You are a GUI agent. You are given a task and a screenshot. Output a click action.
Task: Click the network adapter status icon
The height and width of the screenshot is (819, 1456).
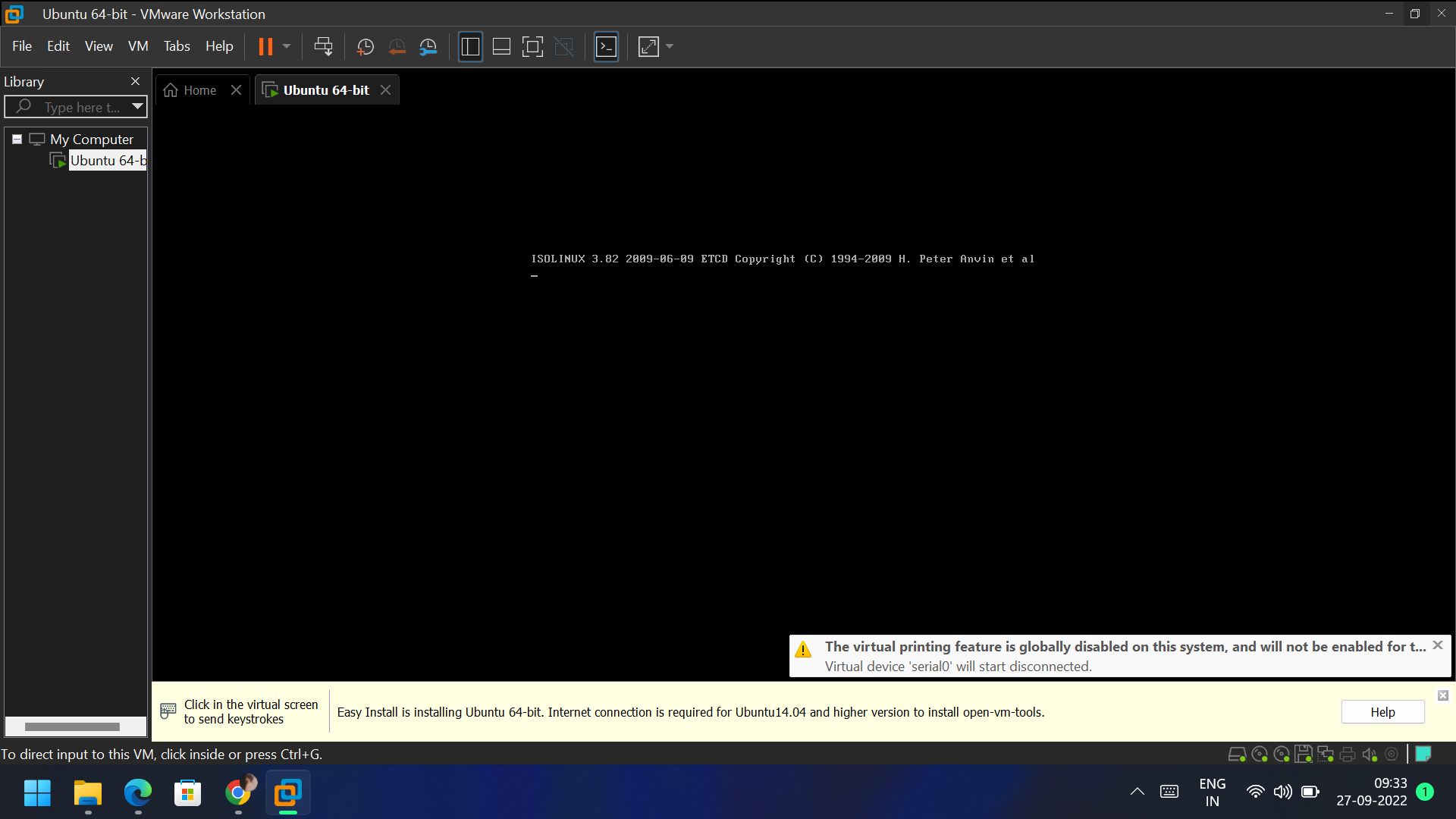coord(1326,754)
